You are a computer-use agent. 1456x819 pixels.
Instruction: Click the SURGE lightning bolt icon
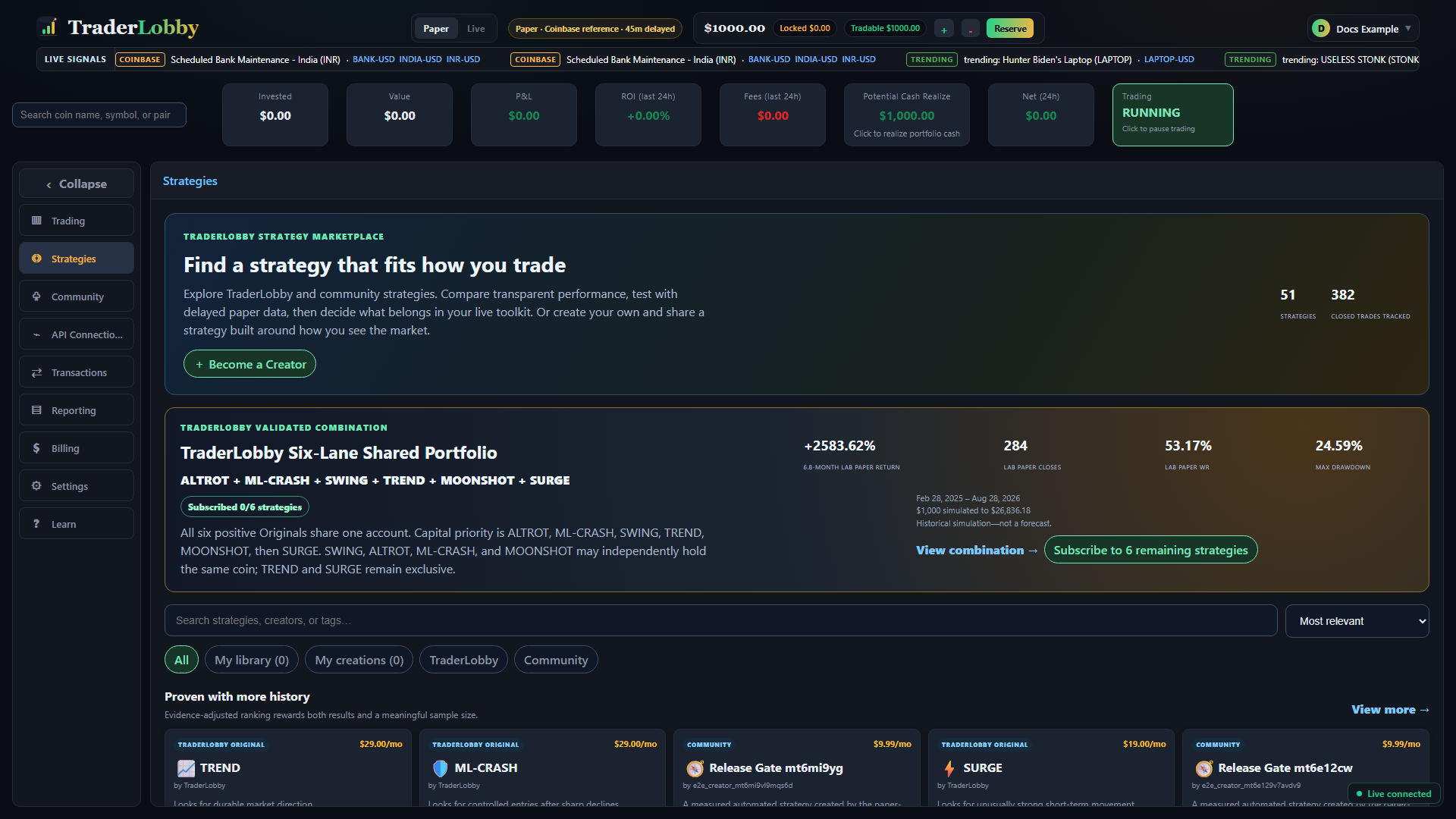949,768
